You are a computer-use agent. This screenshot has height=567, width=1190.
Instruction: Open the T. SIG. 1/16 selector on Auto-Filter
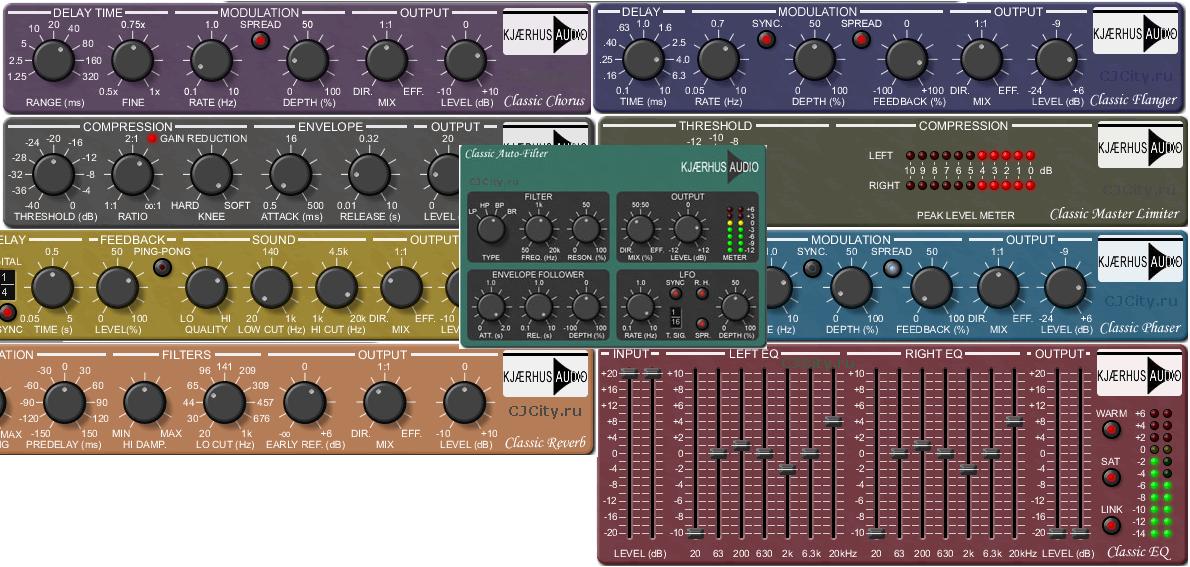(x=675, y=317)
